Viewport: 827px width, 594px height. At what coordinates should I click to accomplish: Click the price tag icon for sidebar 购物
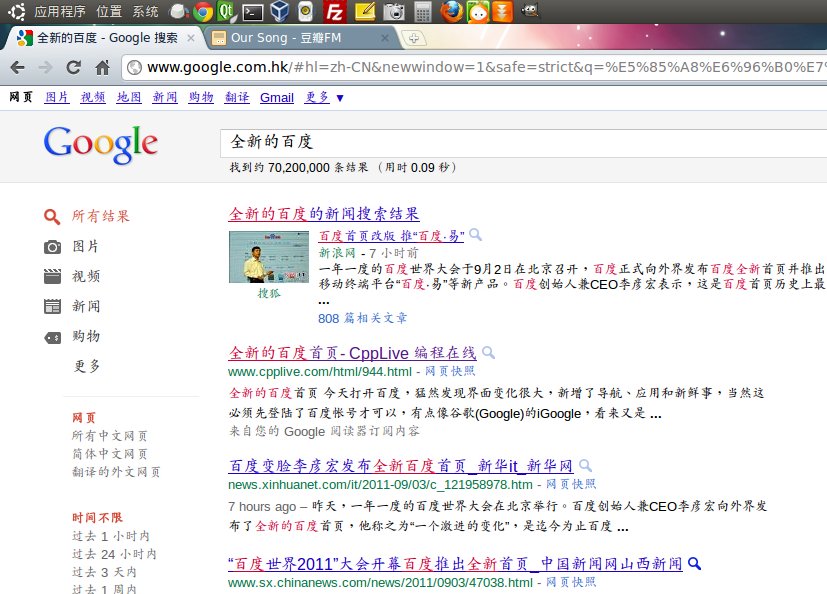click(x=52, y=337)
